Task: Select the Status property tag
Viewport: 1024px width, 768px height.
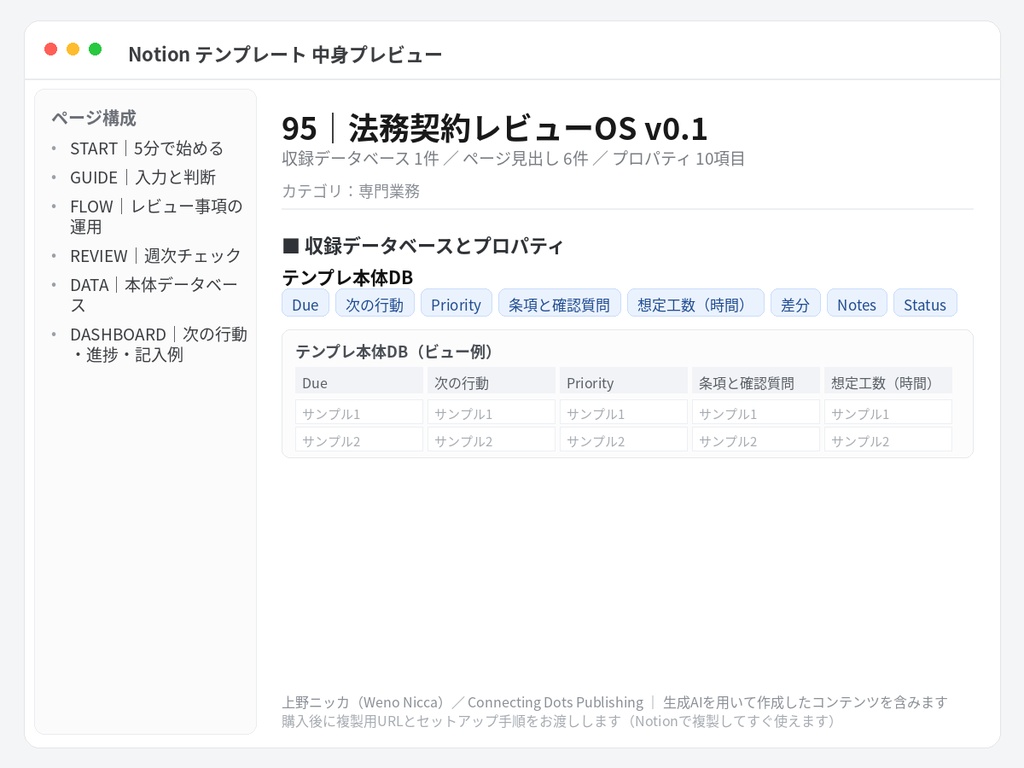Action: [925, 304]
